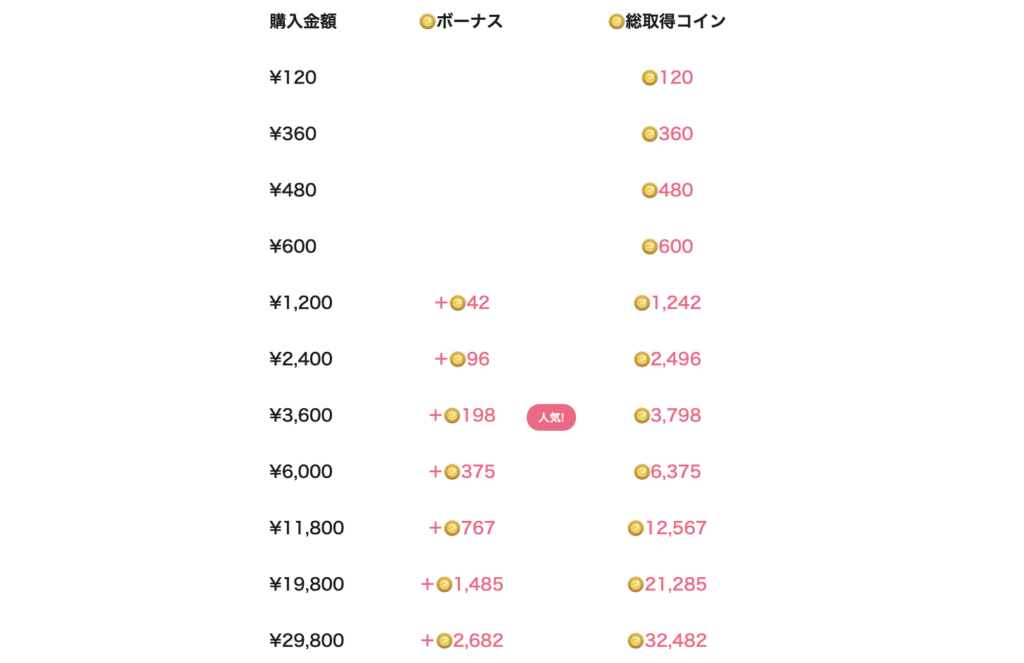The image size is (1024, 663).
Task: Choose the ¥480 coin package
Action: (293, 190)
